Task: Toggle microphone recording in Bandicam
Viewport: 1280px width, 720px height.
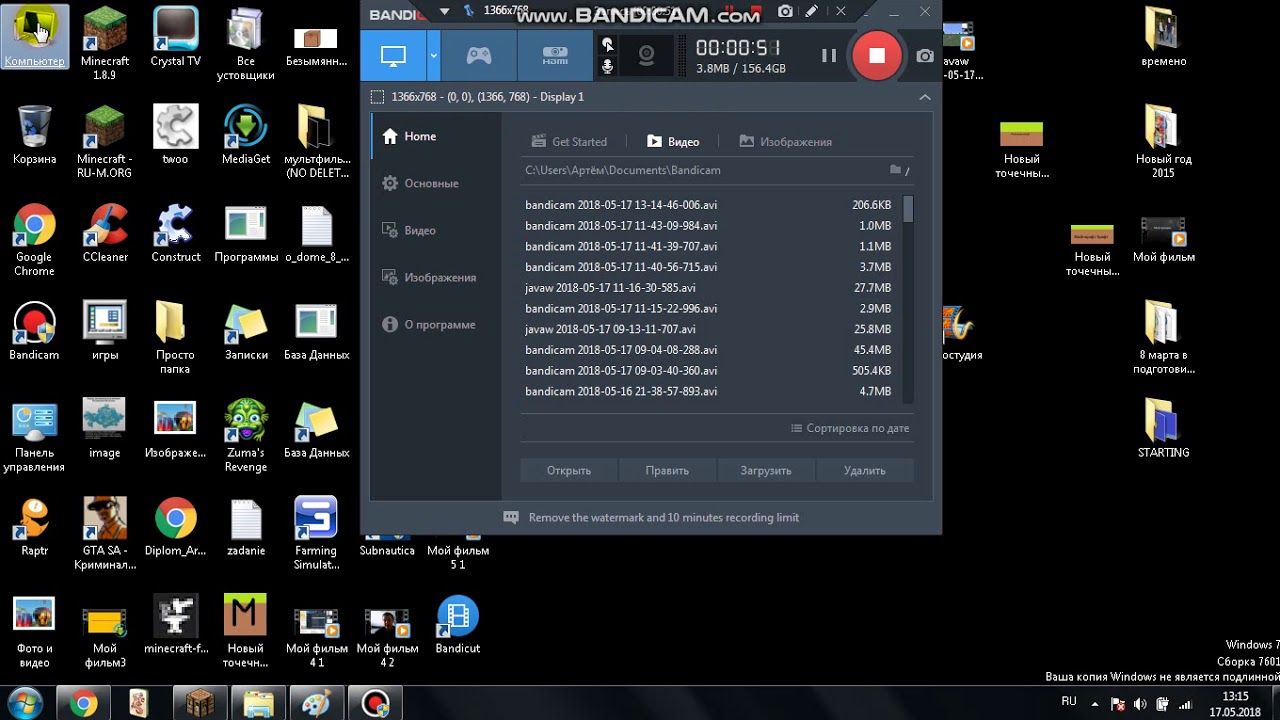Action: [607, 67]
